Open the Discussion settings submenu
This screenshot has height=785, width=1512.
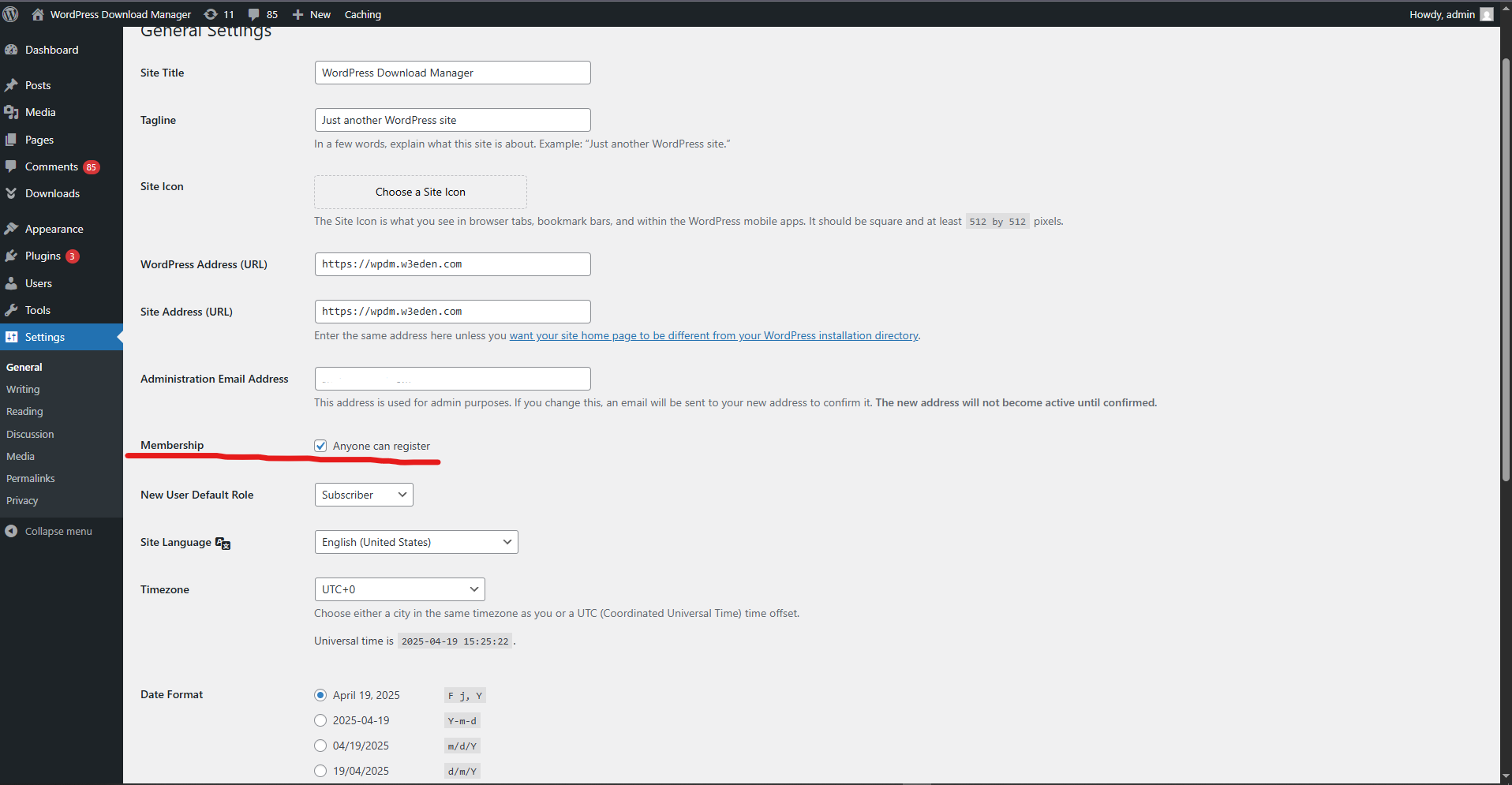click(x=30, y=434)
